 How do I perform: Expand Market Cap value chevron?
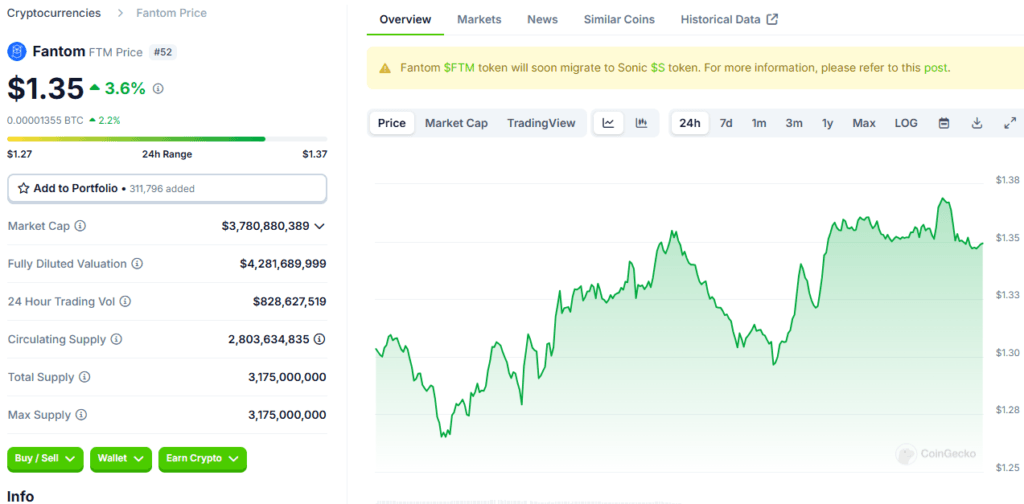point(319,227)
